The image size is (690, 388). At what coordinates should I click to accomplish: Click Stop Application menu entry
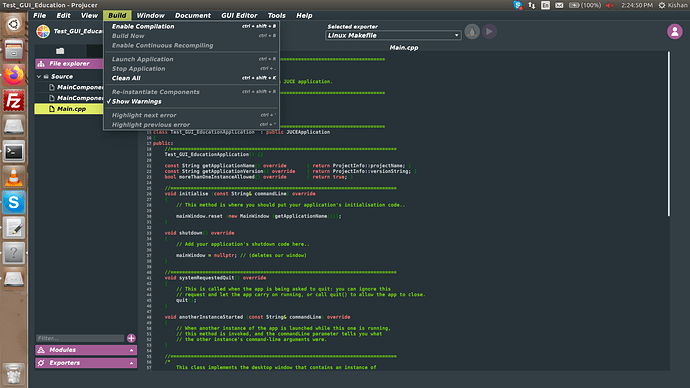point(191,69)
